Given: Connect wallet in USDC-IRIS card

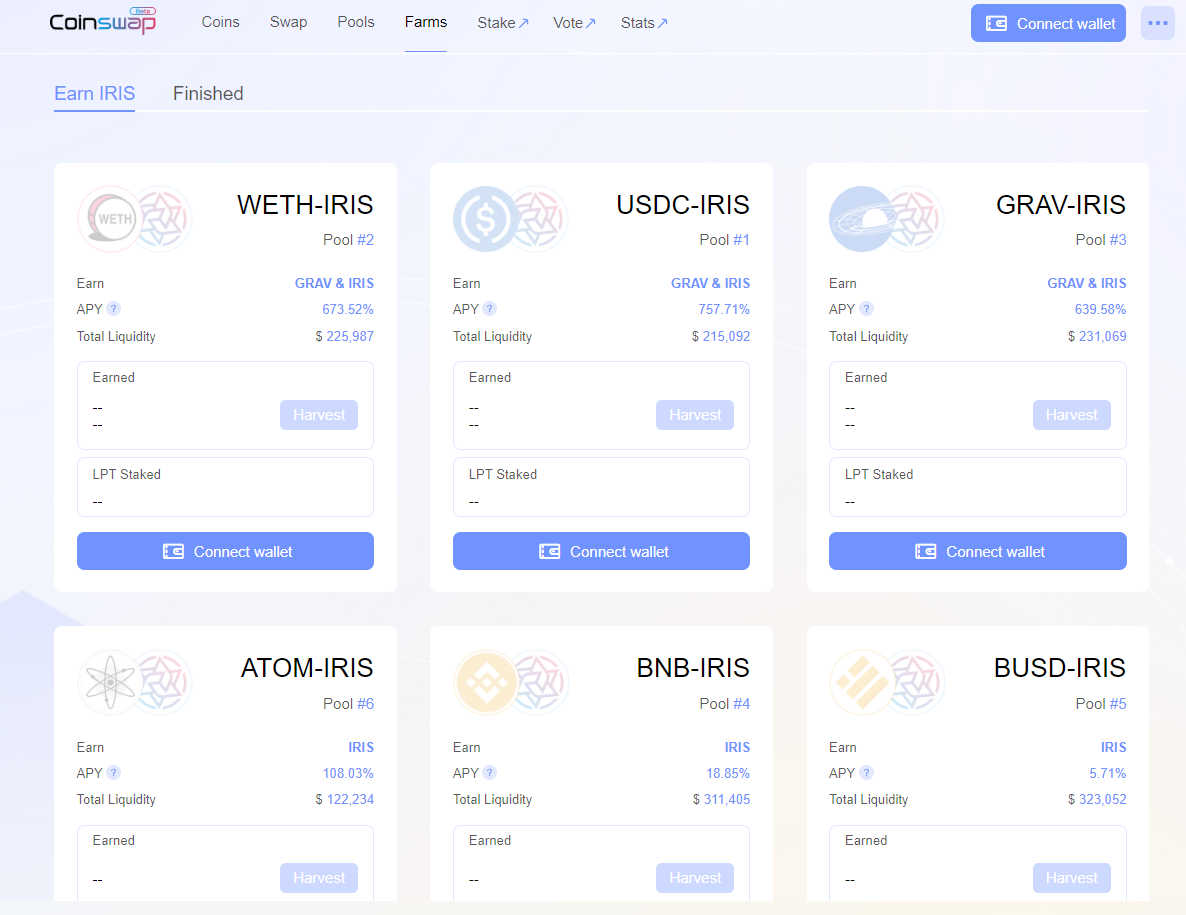Looking at the screenshot, I should click(601, 551).
